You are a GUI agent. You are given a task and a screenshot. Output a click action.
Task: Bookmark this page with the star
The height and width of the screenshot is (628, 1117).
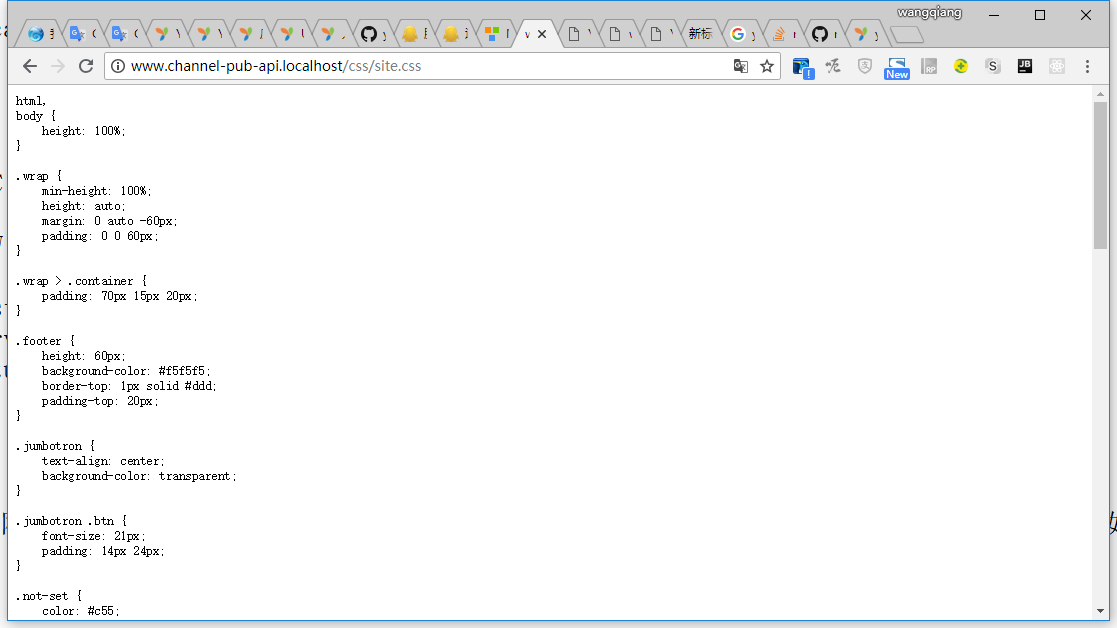[767, 66]
